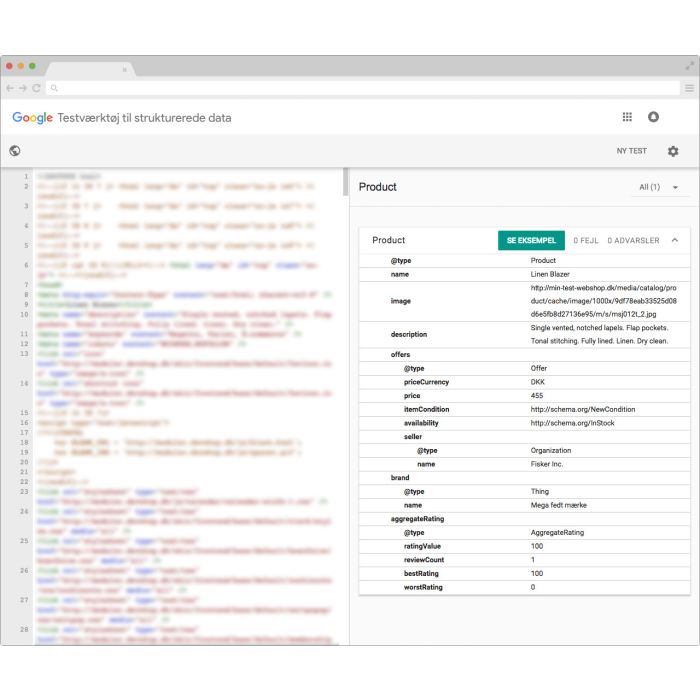Click the SE EKSEMPEL button

tap(531, 240)
